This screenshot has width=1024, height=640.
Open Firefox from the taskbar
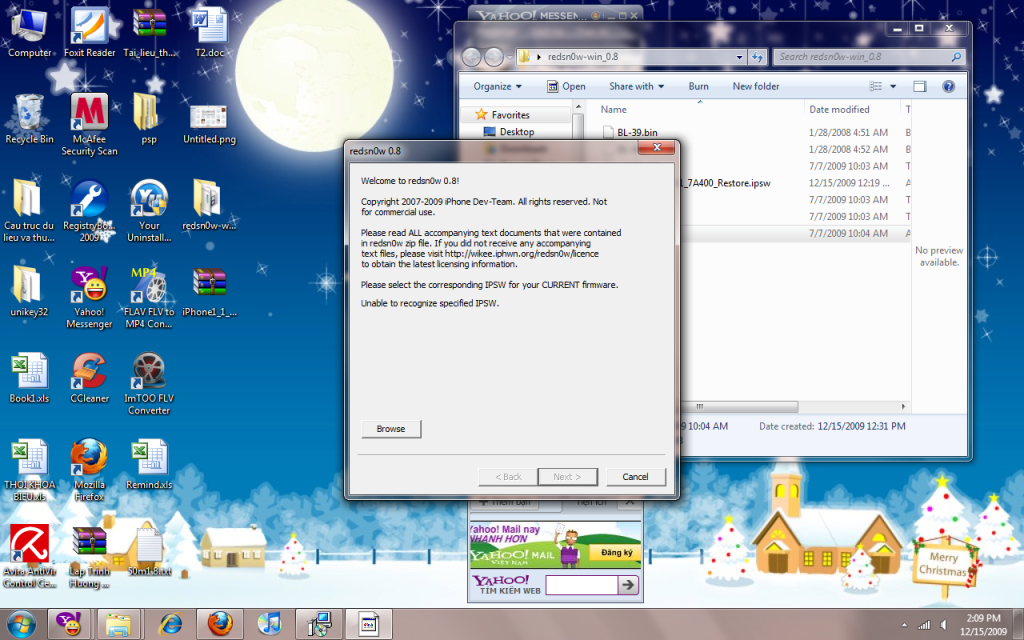coord(219,624)
